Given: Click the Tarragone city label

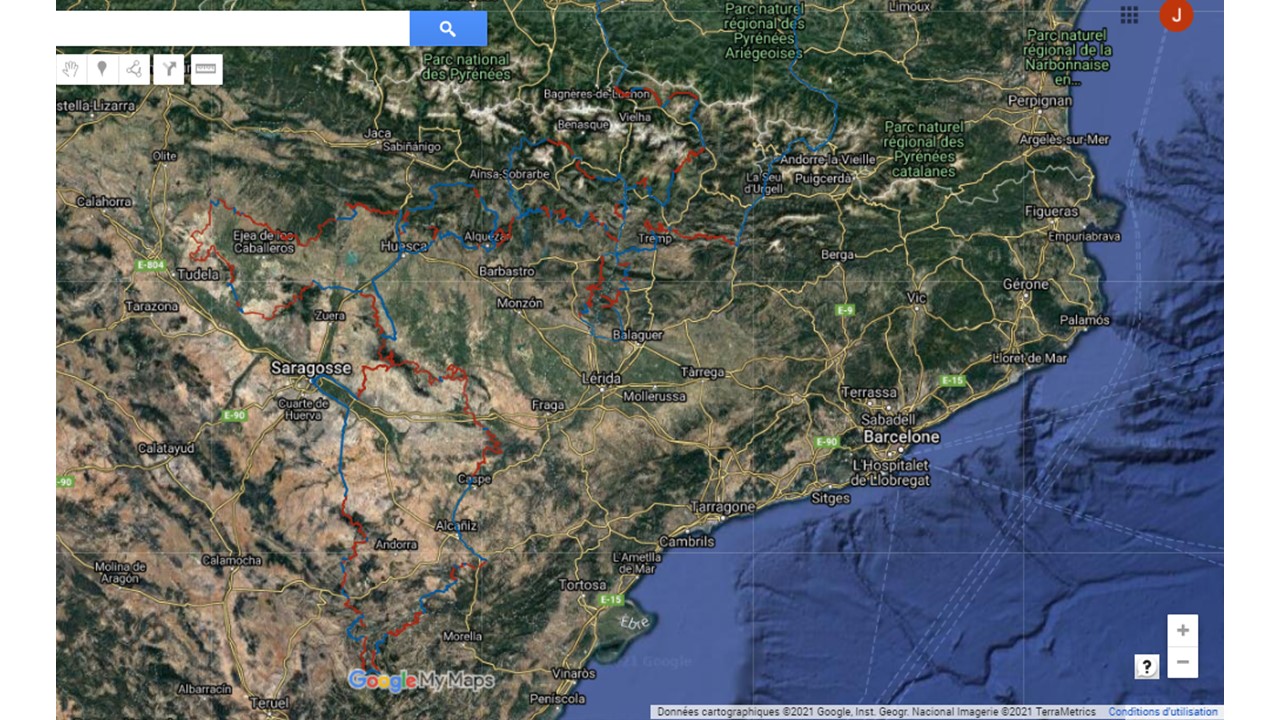Looking at the screenshot, I should pyautogui.click(x=722, y=507).
